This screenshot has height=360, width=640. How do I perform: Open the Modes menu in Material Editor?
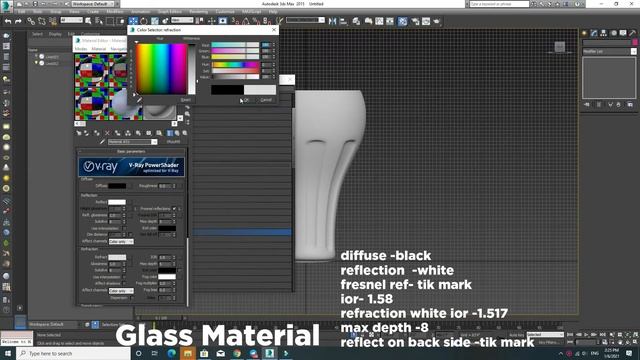point(80,49)
